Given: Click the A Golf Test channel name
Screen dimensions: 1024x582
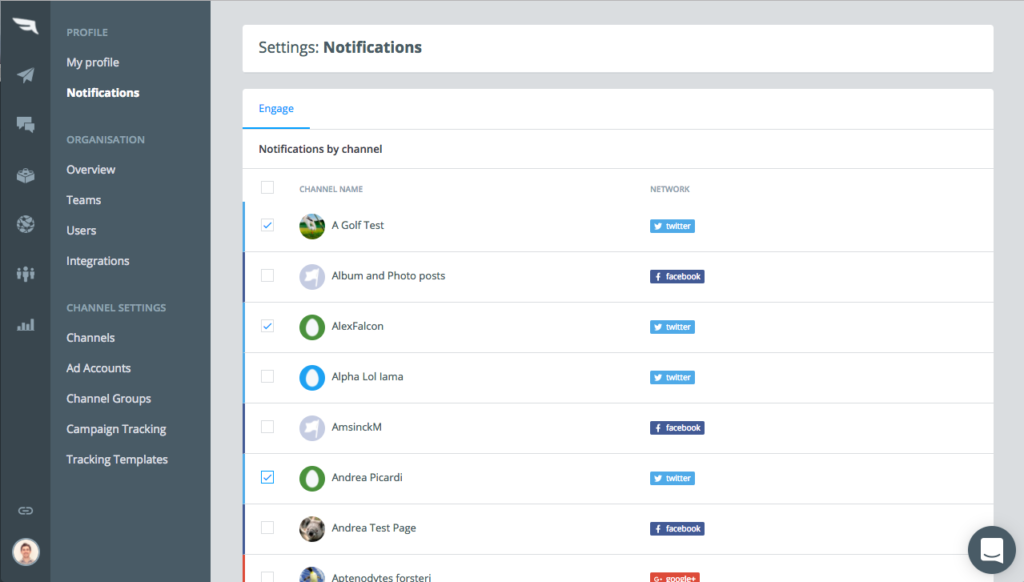Looking at the screenshot, I should coord(358,225).
